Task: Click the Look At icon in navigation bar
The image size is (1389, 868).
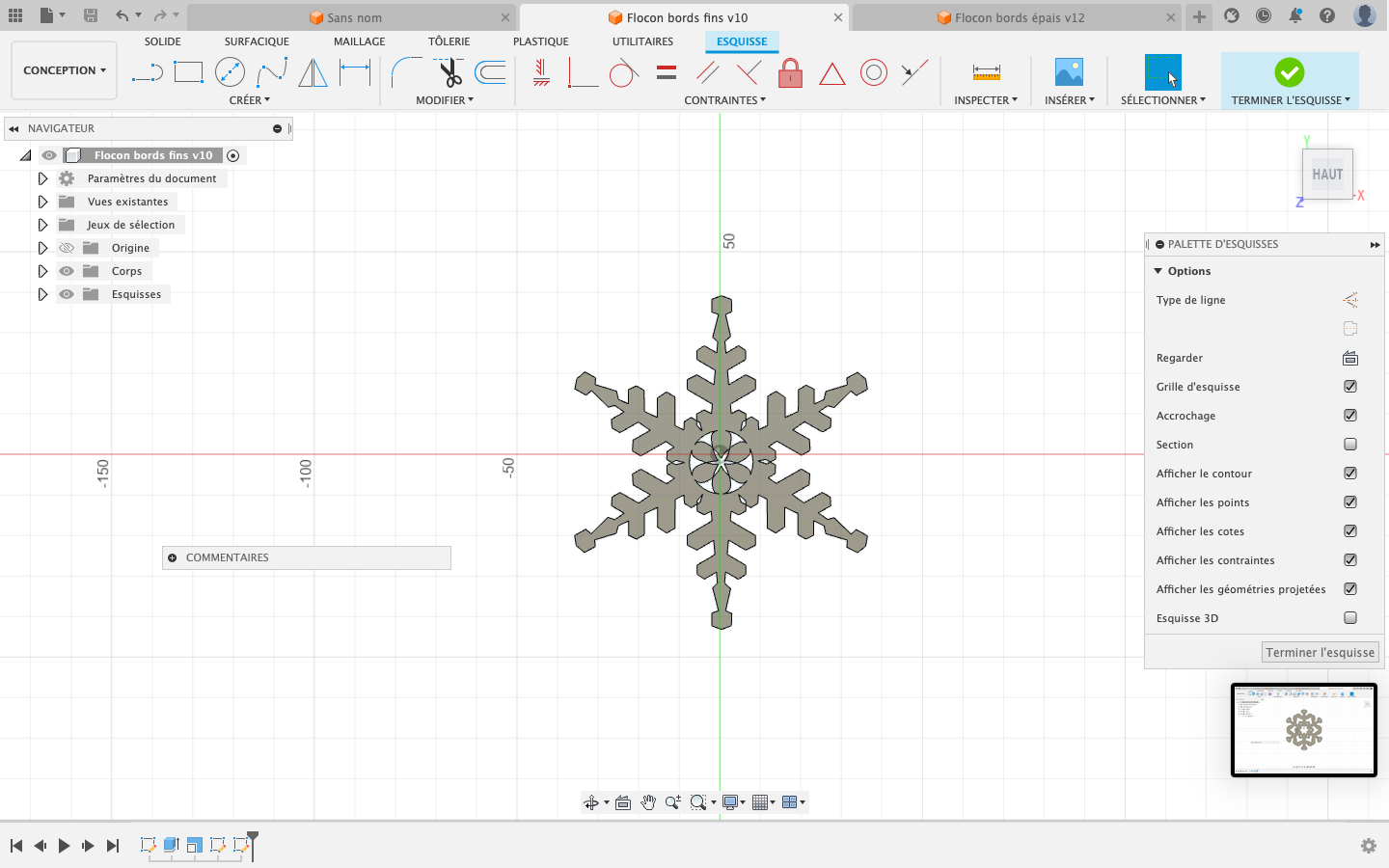Action: coord(623,802)
